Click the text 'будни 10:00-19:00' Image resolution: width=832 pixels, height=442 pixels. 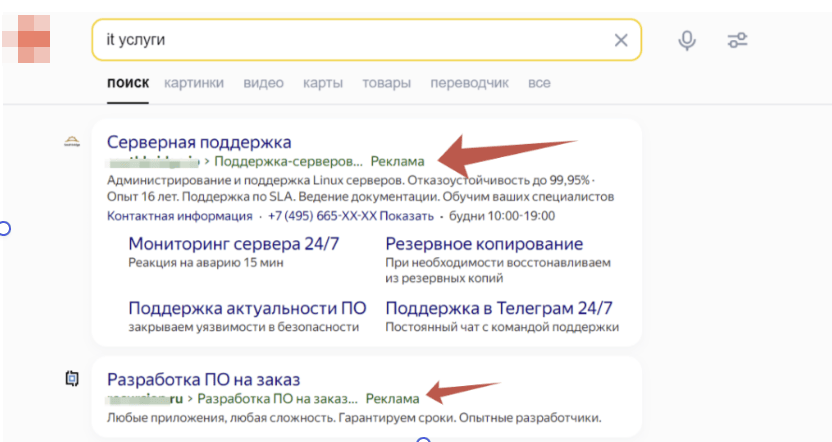502,216
